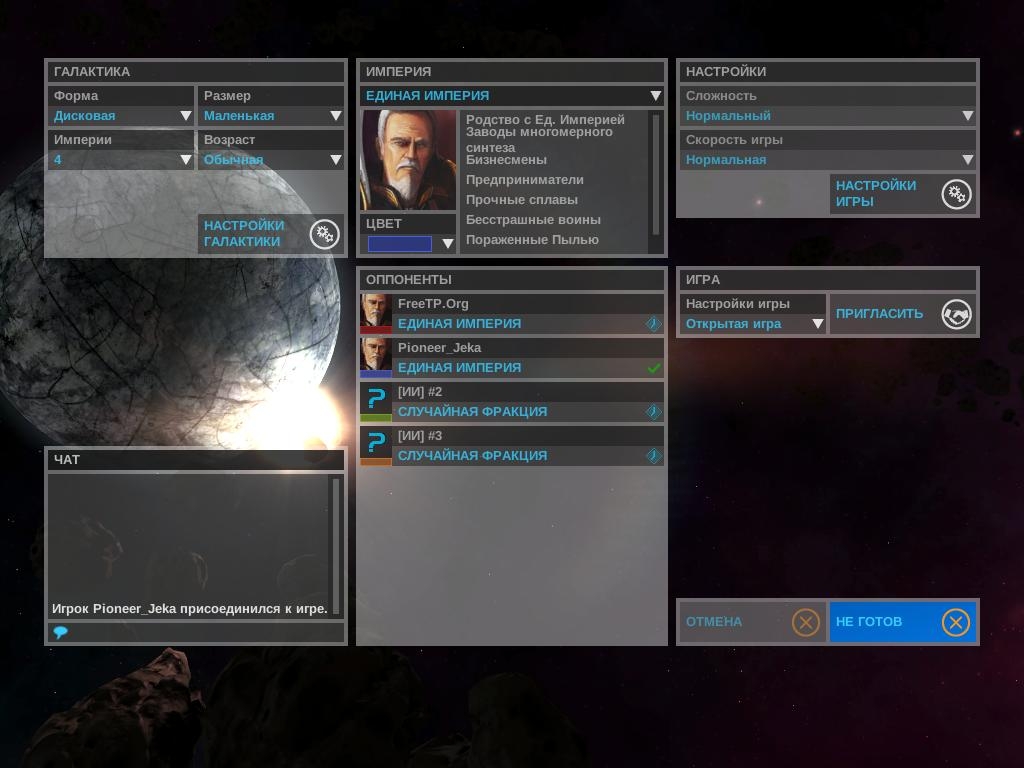Click the galaxy settings gear icon
This screenshot has width=1024, height=768.
point(324,234)
